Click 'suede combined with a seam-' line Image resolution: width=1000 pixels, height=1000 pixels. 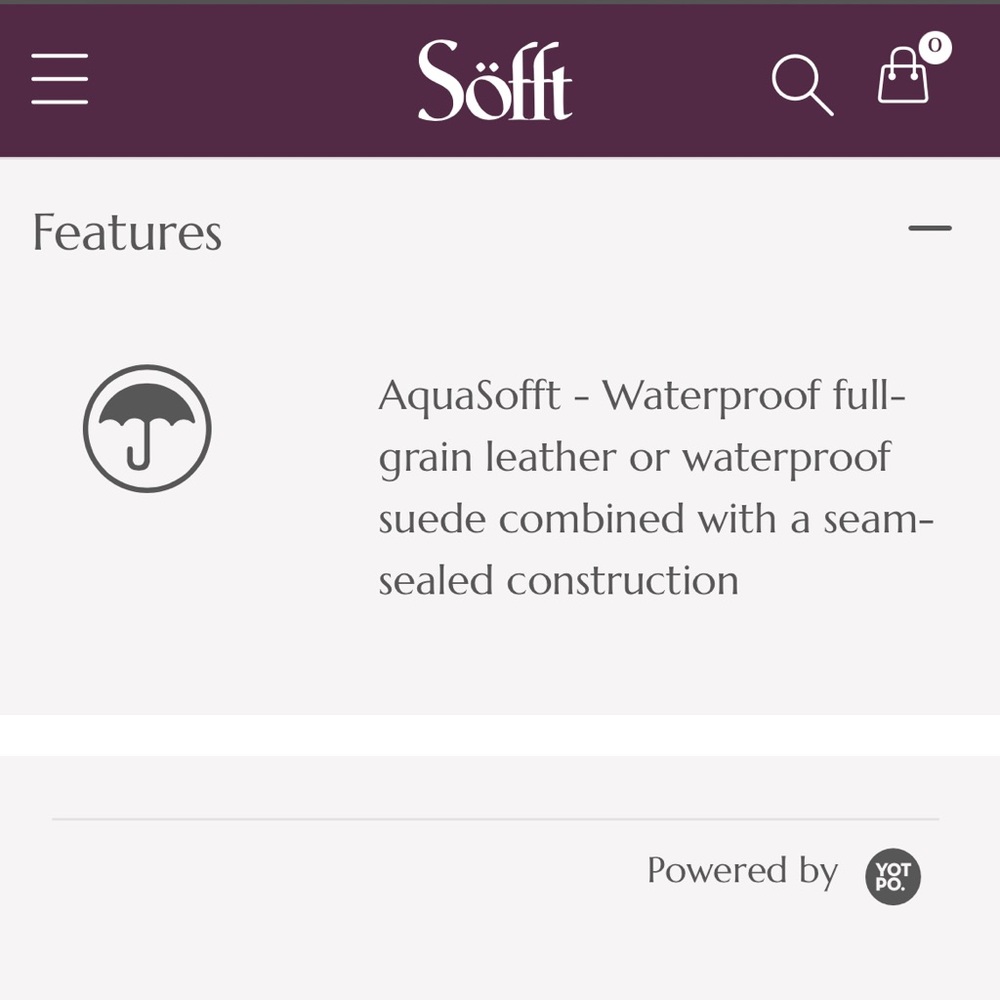coord(656,519)
